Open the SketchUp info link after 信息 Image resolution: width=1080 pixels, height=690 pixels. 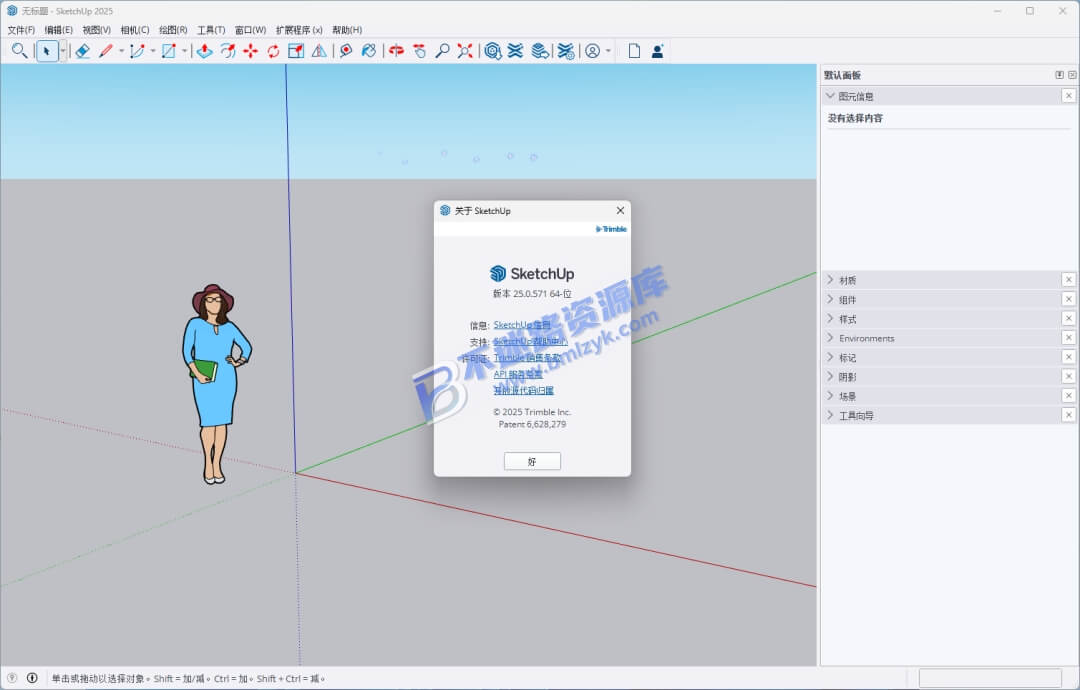(x=521, y=324)
